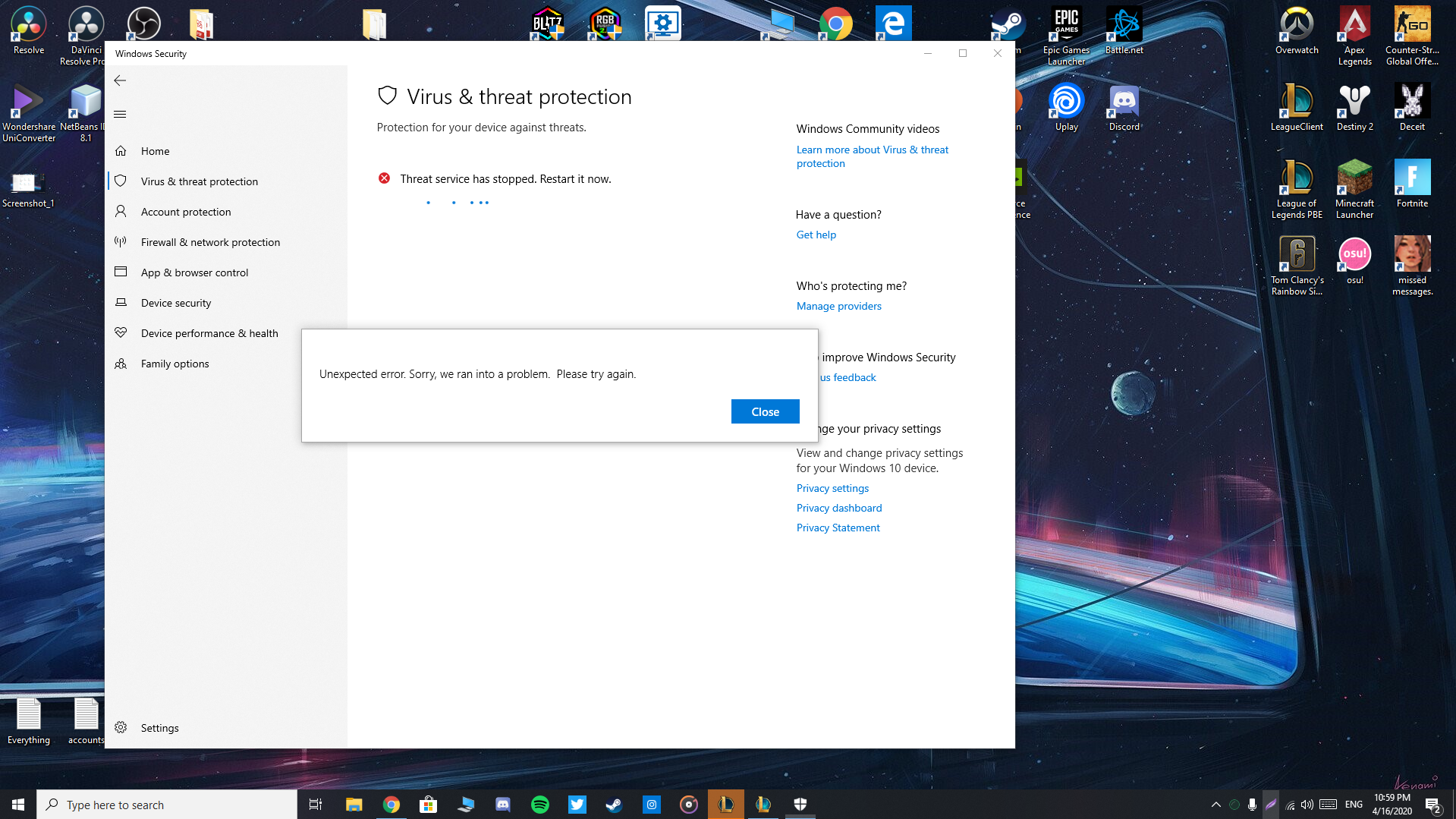Switch to Windows Security taskbar icon

click(x=800, y=805)
